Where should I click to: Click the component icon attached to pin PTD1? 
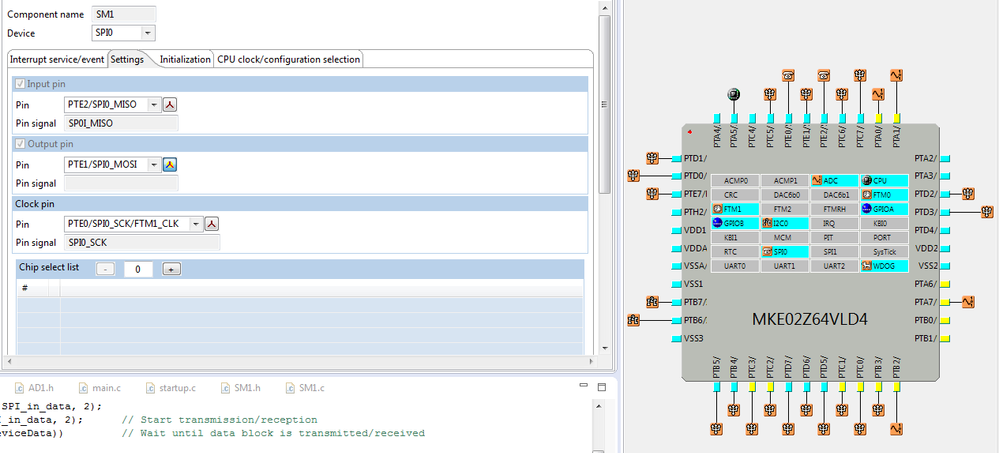tap(652, 157)
